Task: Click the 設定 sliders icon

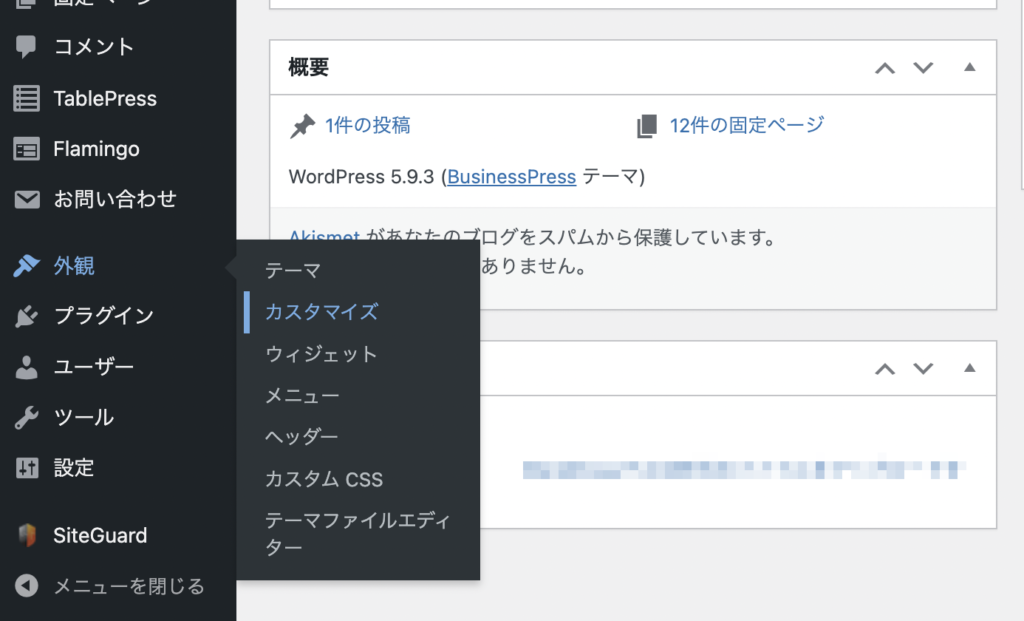Action: pyautogui.click(x=27, y=468)
